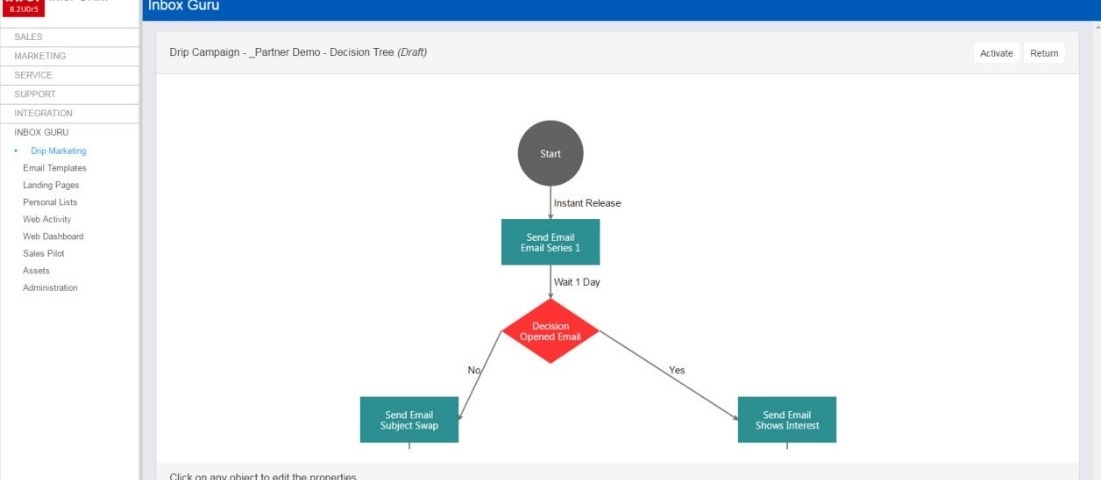The height and width of the screenshot is (480, 1101).
Task: Click the Return button
Action: click(x=1044, y=53)
